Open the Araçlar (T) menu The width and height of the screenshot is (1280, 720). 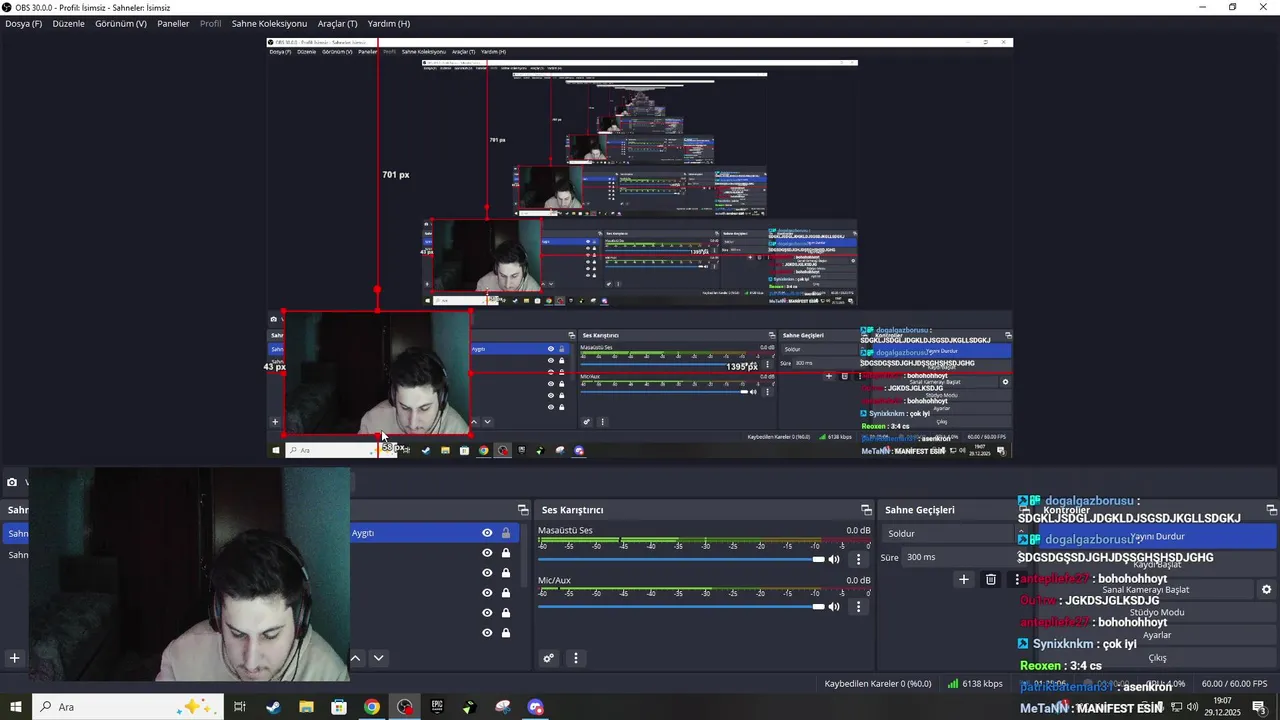coord(337,23)
